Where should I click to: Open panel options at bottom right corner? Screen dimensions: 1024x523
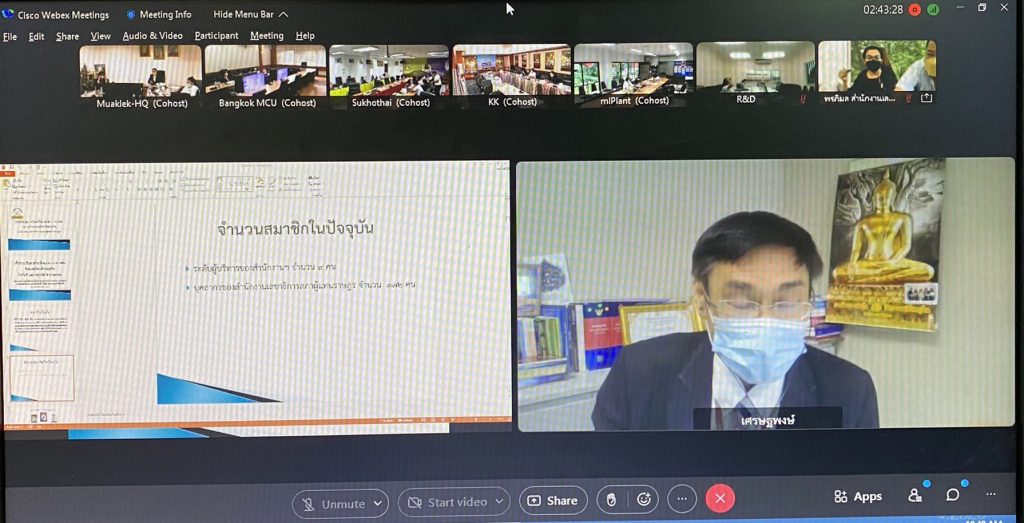coord(990,495)
